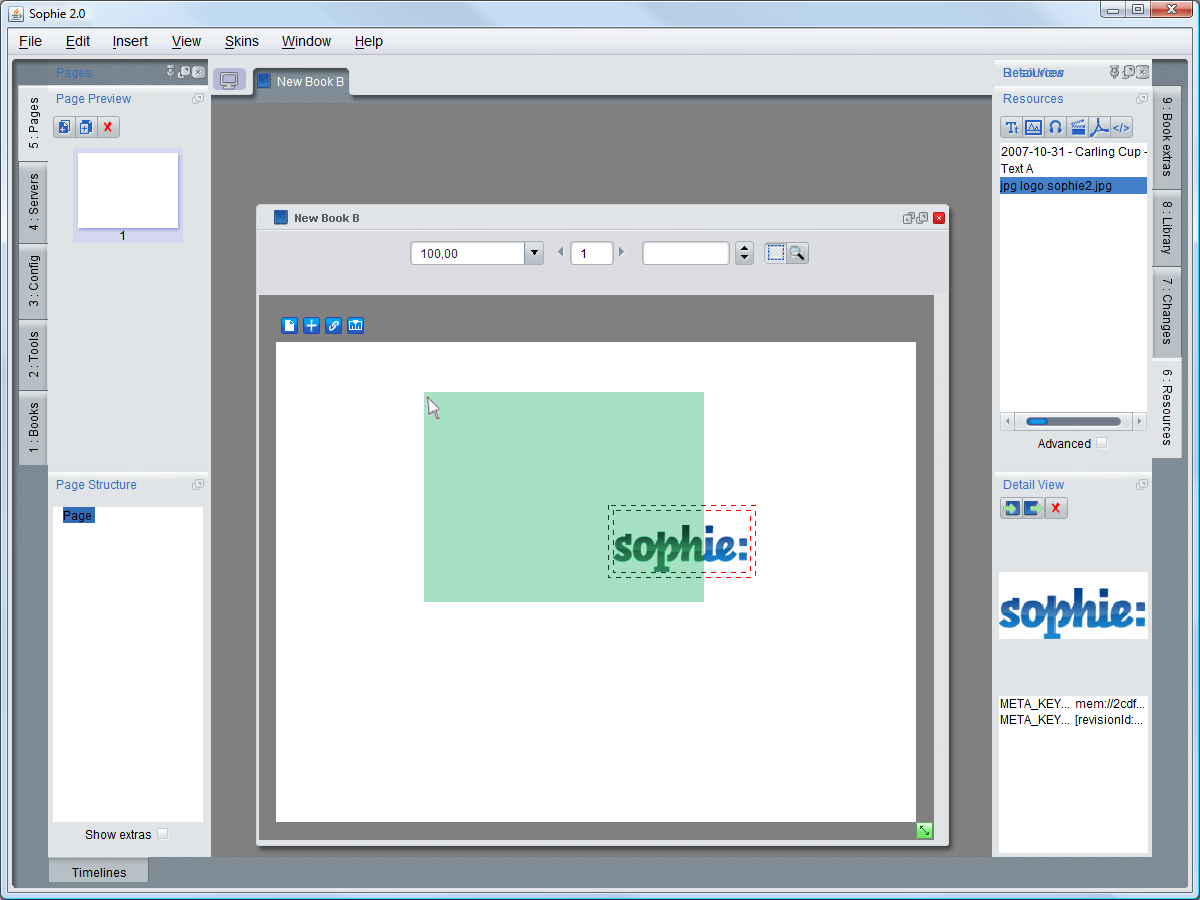Click the video clapperboard resource filter icon
The height and width of the screenshot is (900, 1200).
(x=1078, y=127)
